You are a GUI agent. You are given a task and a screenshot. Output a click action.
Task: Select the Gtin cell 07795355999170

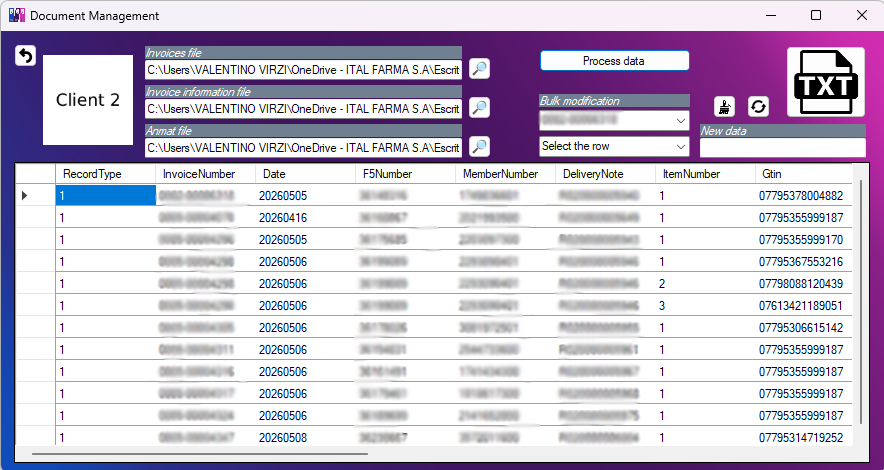(803, 240)
